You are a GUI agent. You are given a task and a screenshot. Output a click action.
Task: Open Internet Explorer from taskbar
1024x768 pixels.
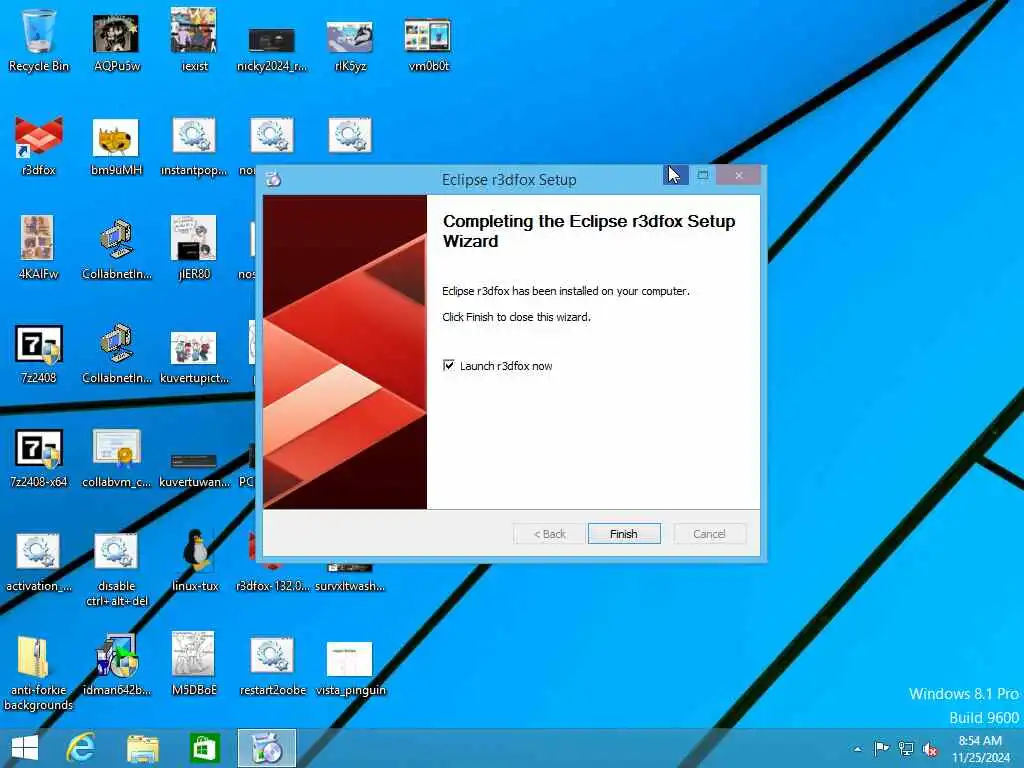point(81,748)
